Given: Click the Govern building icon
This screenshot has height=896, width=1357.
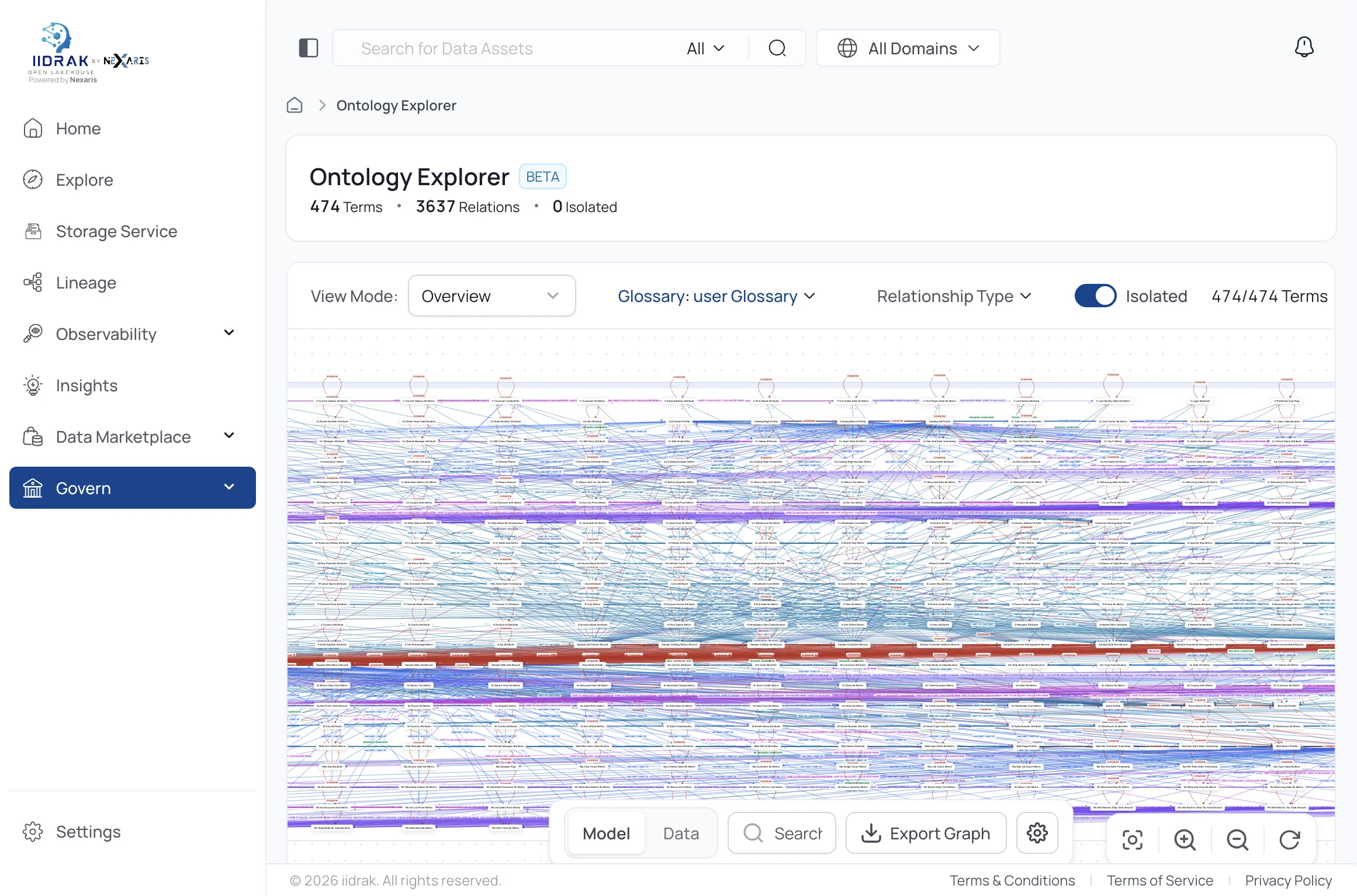Looking at the screenshot, I should click(x=33, y=488).
